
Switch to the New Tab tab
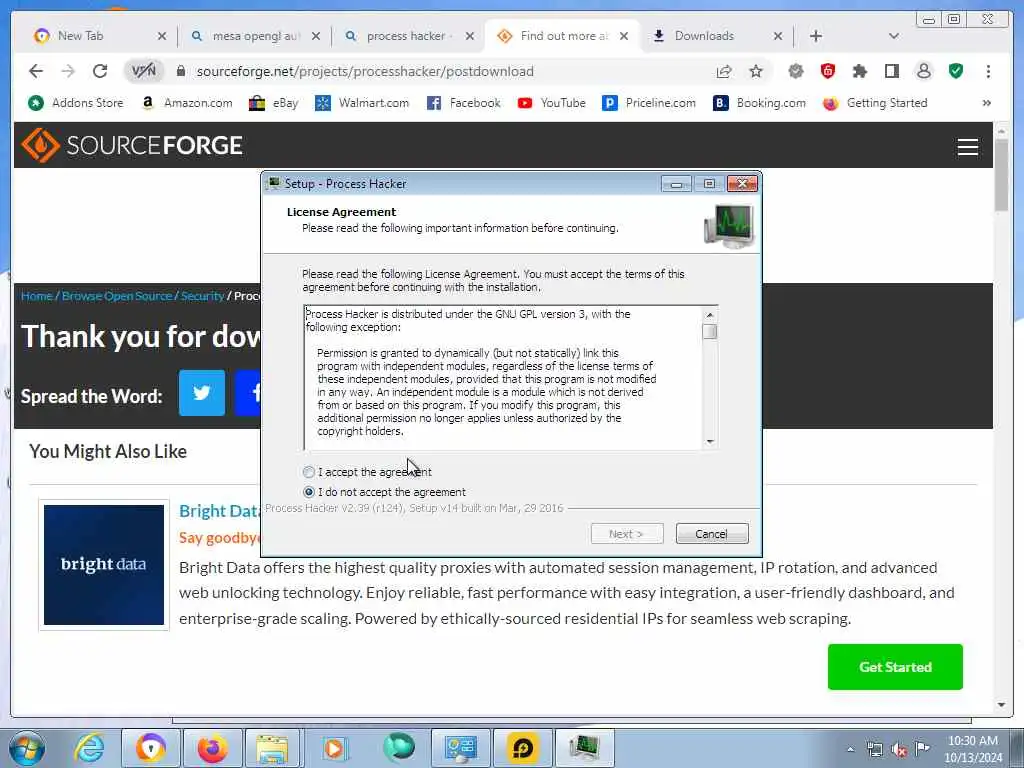[x=80, y=36]
